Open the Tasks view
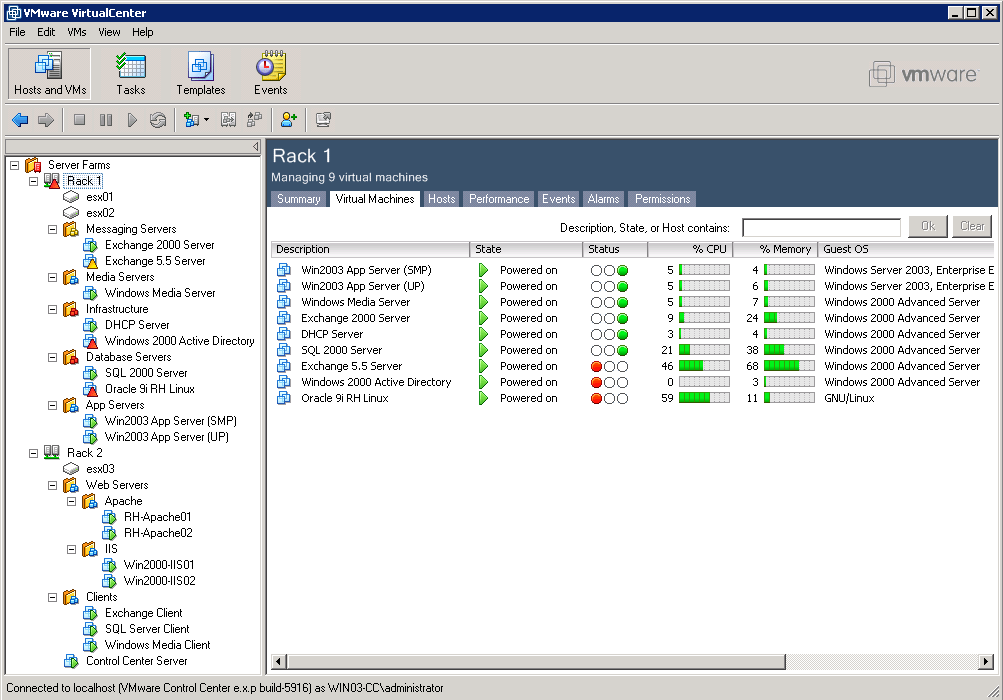1003x700 pixels. (x=130, y=74)
